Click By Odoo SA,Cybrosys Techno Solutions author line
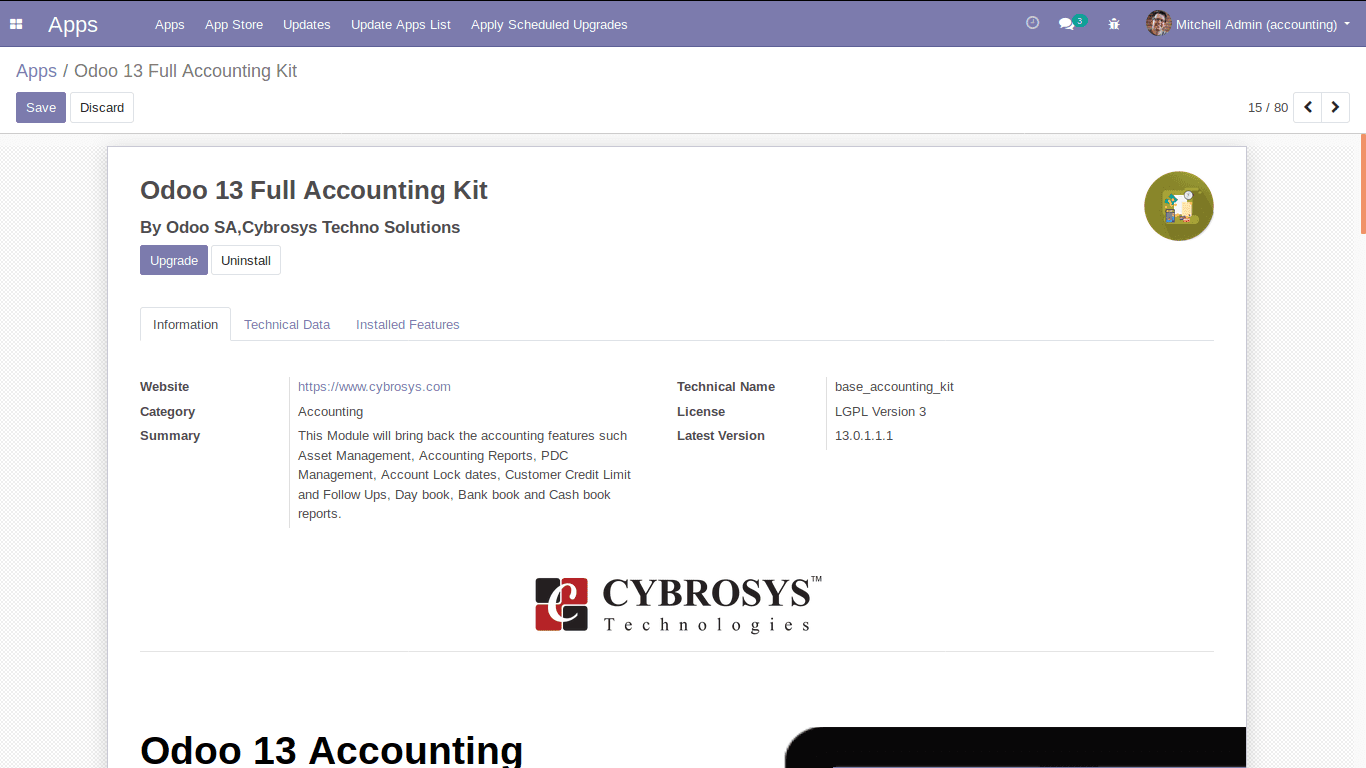 pyautogui.click(x=300, y=228)
